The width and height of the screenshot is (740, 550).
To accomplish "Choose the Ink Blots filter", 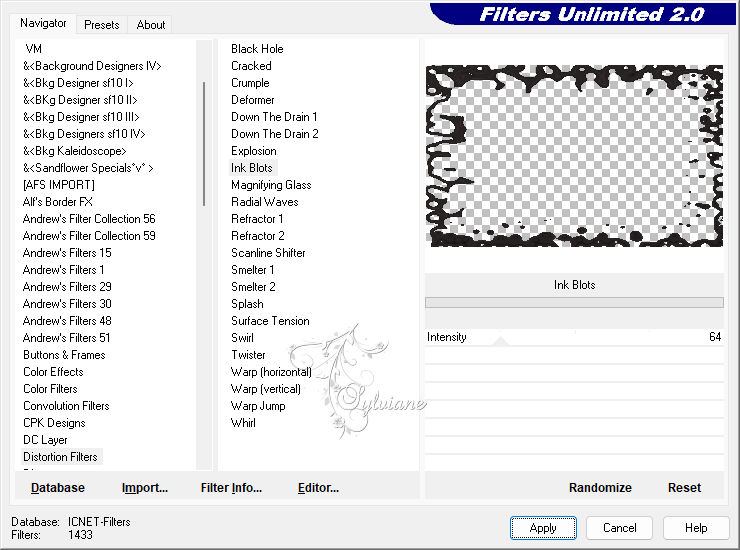I will pyautogui.click(x=252, y=168).
